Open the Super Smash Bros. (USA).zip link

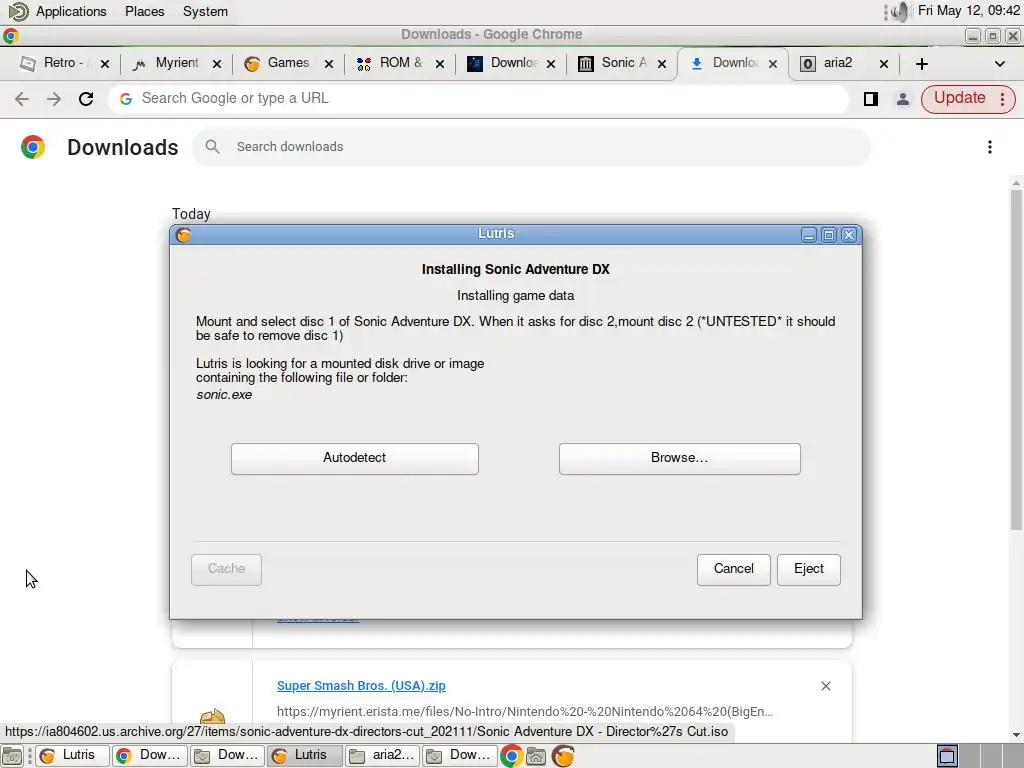pos(361,686)
